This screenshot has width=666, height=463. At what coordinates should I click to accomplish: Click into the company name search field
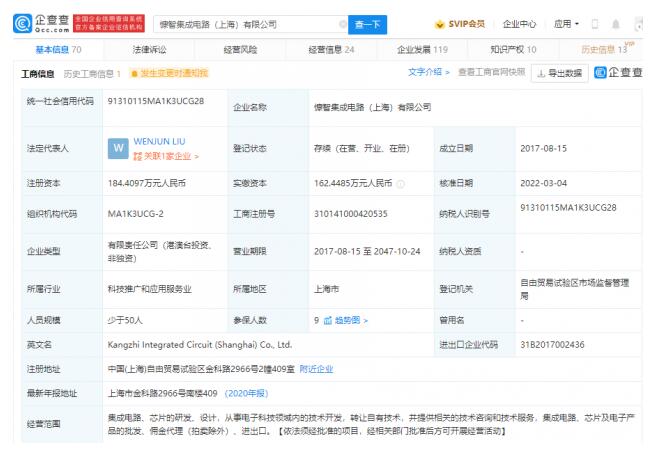pyautogui.click(x=251, y=25)
